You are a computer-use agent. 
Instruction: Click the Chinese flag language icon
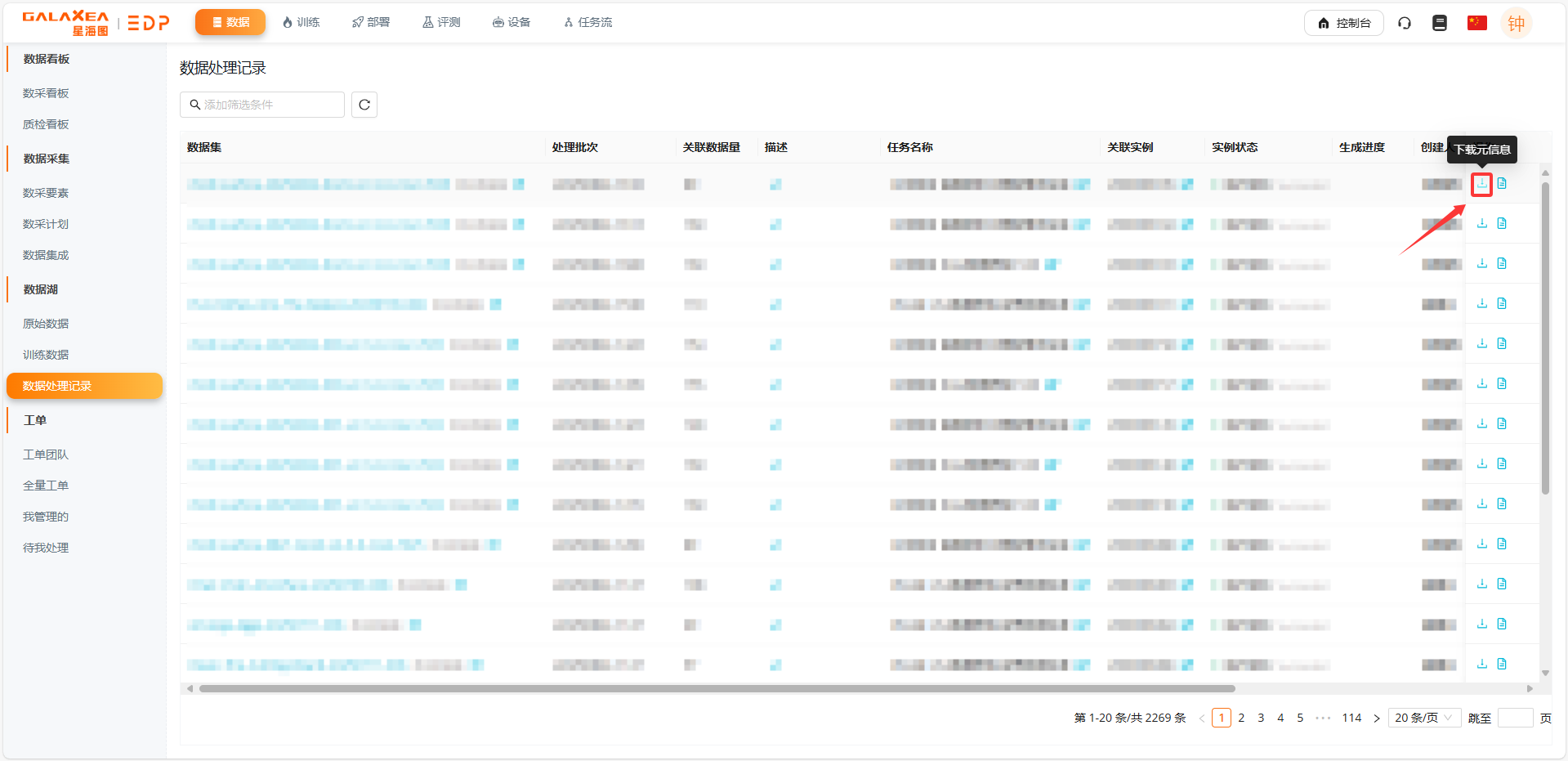click(1476, 23)
